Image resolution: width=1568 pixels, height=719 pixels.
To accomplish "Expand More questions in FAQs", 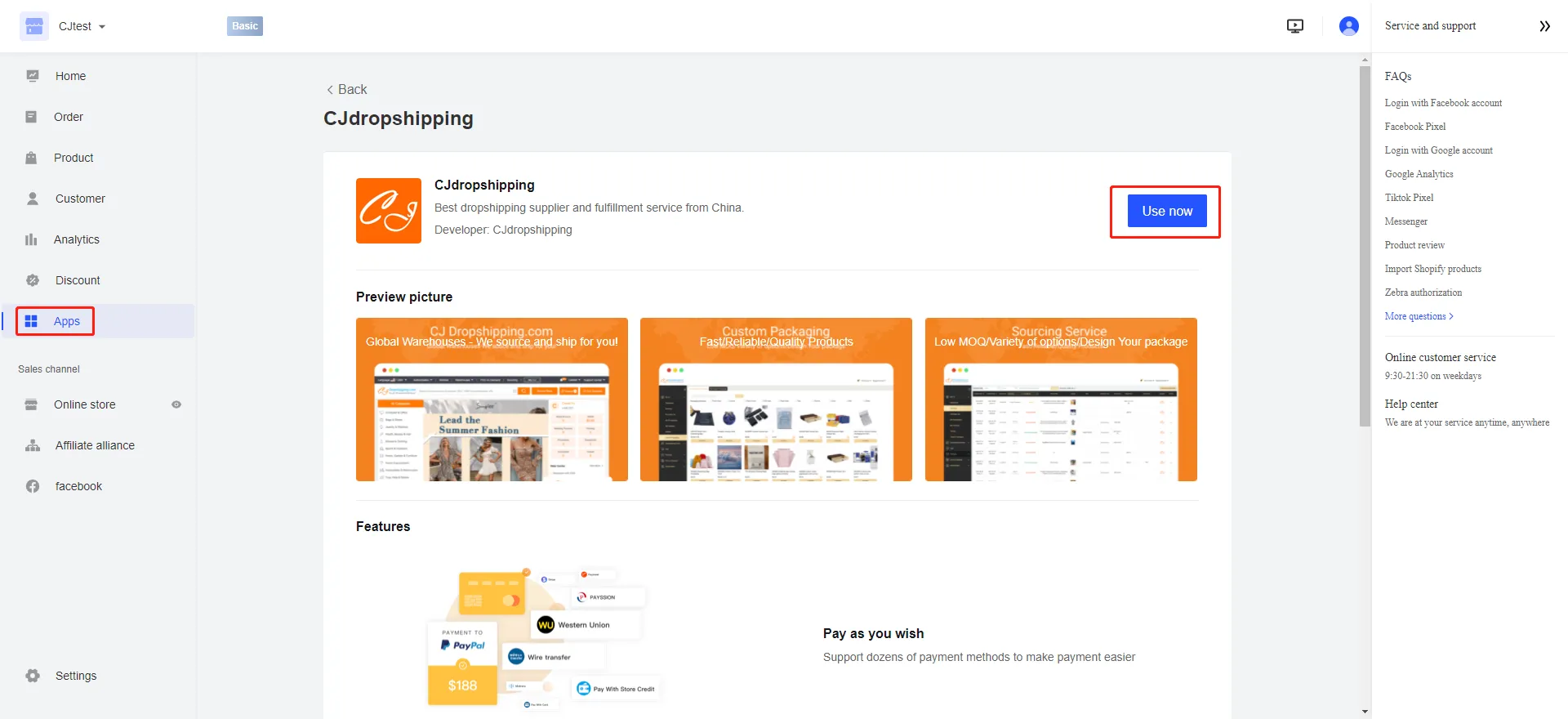I will click(x=1419, y=316).
